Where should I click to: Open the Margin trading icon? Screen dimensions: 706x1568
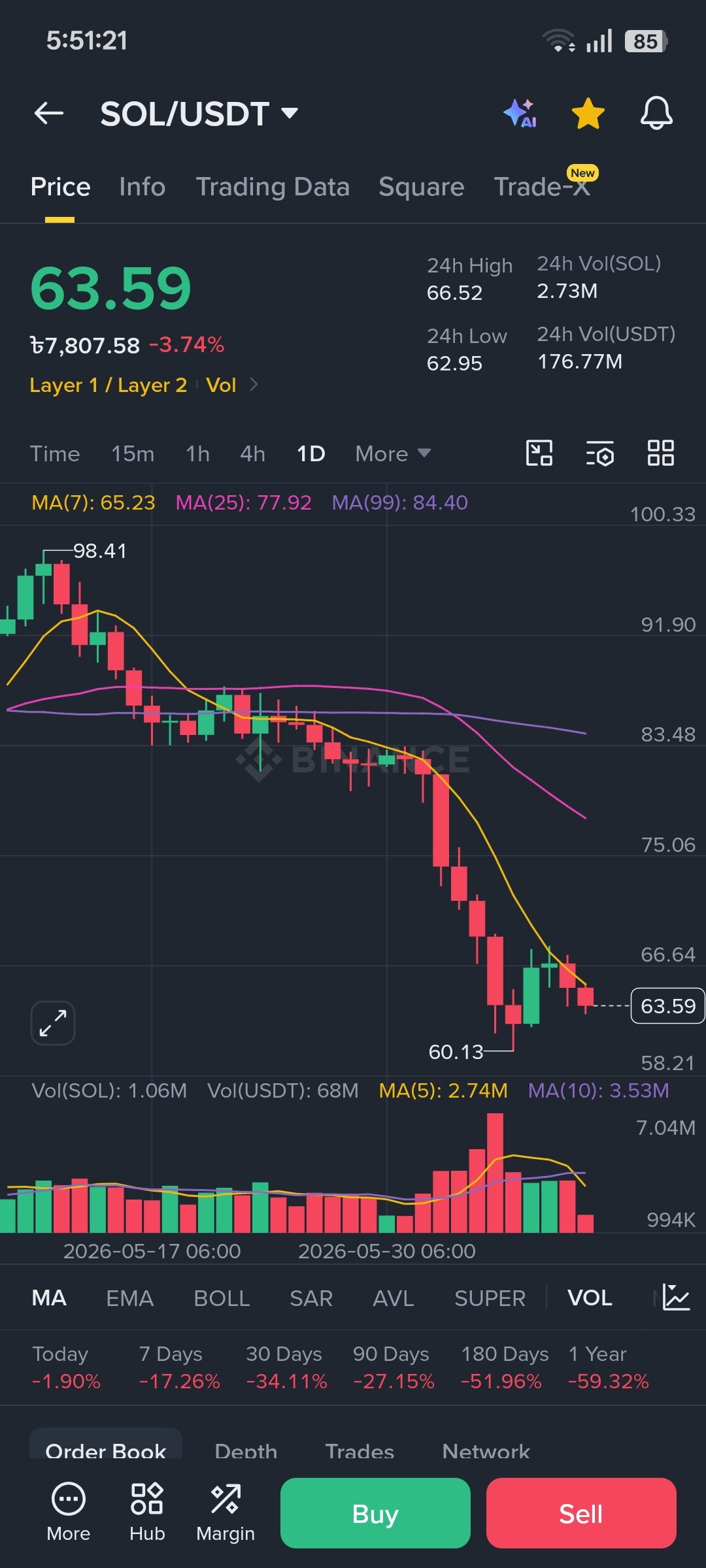click(226, 1512)
